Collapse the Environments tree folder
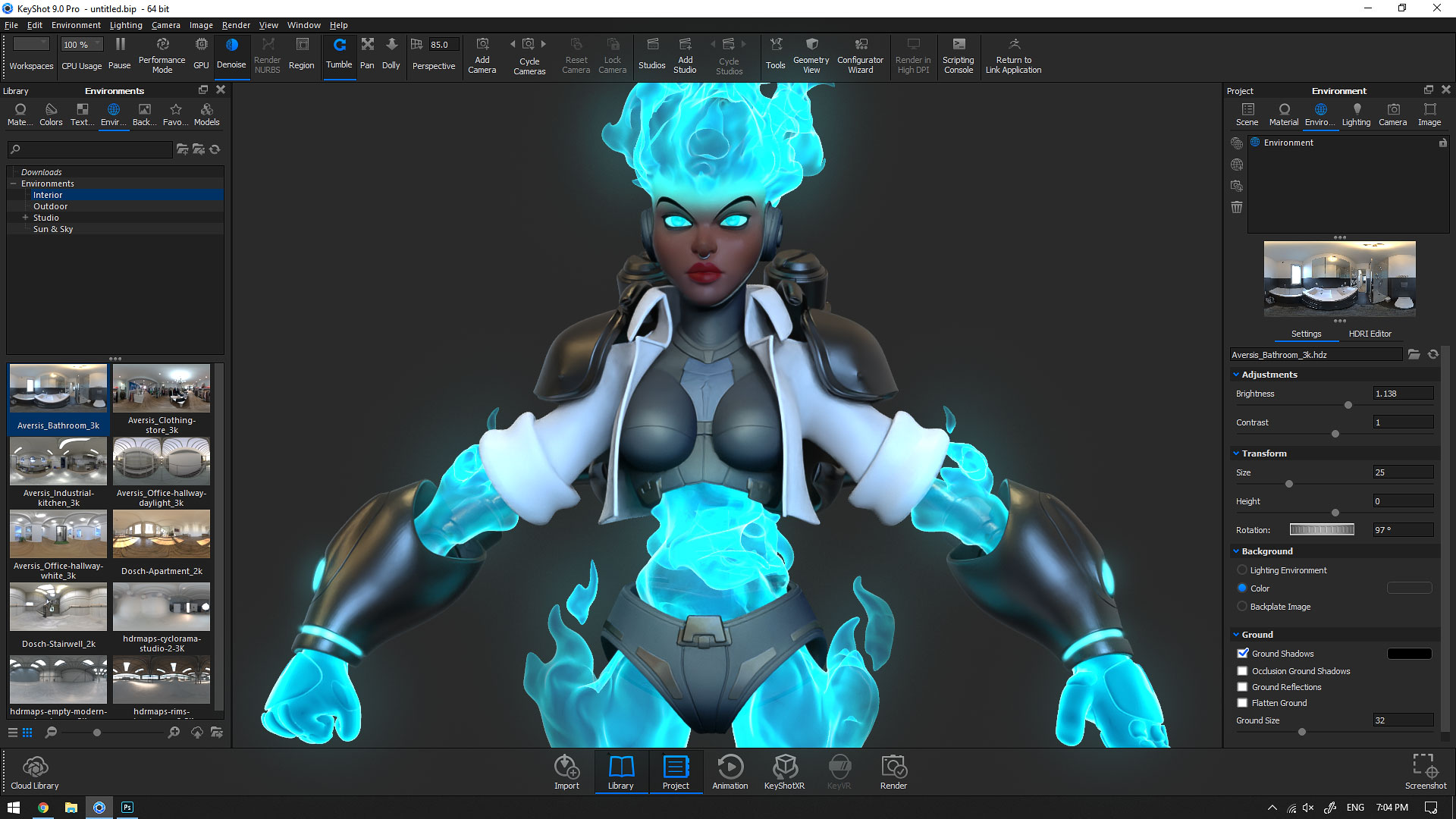Image resolution: width=1456 pixels, height=819 pixels. pos(13,184)
